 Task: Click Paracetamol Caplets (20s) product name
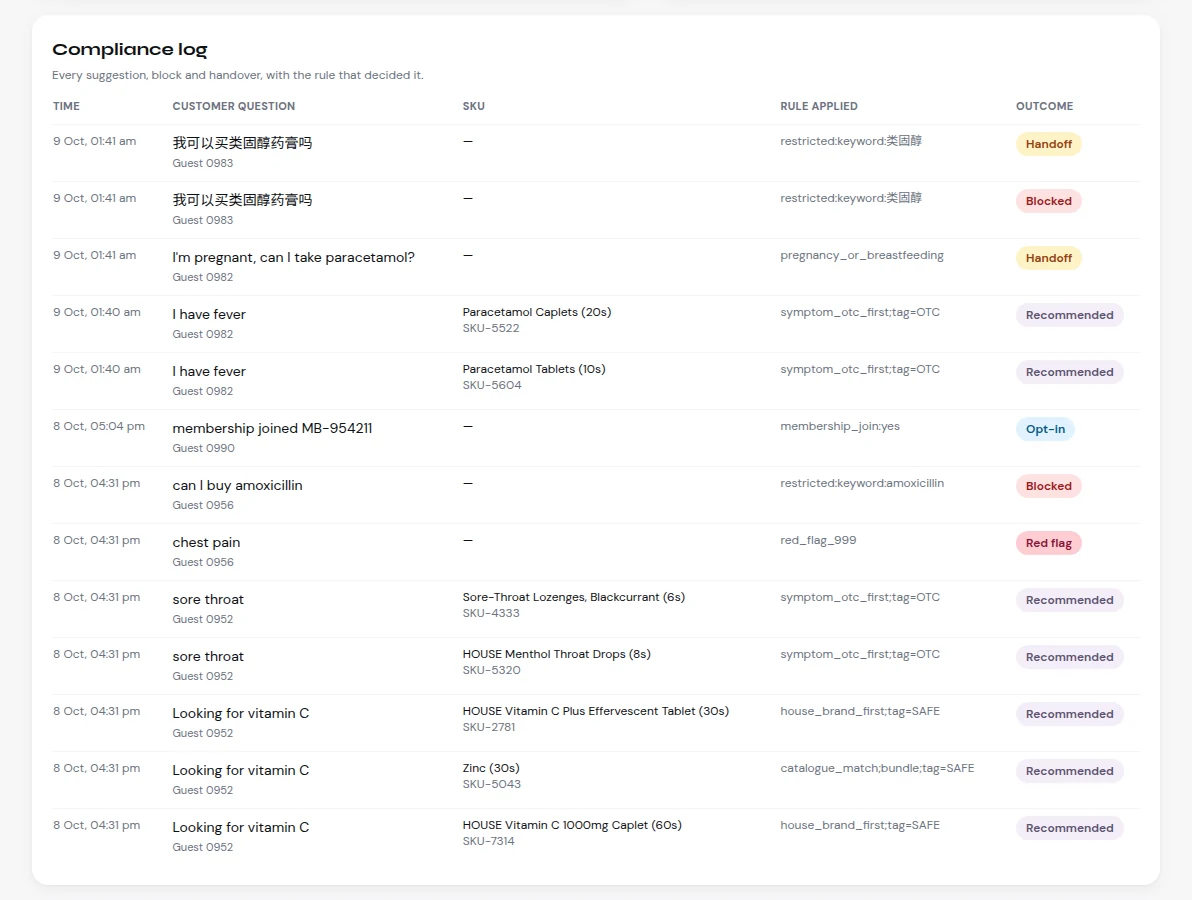[537, 312]
